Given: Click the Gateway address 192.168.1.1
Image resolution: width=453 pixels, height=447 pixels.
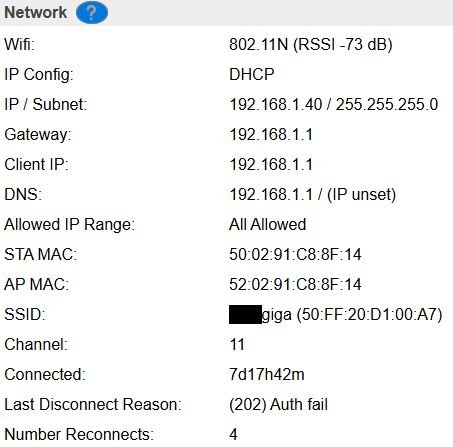Looking at the screenshot, I should click(271, 134).
